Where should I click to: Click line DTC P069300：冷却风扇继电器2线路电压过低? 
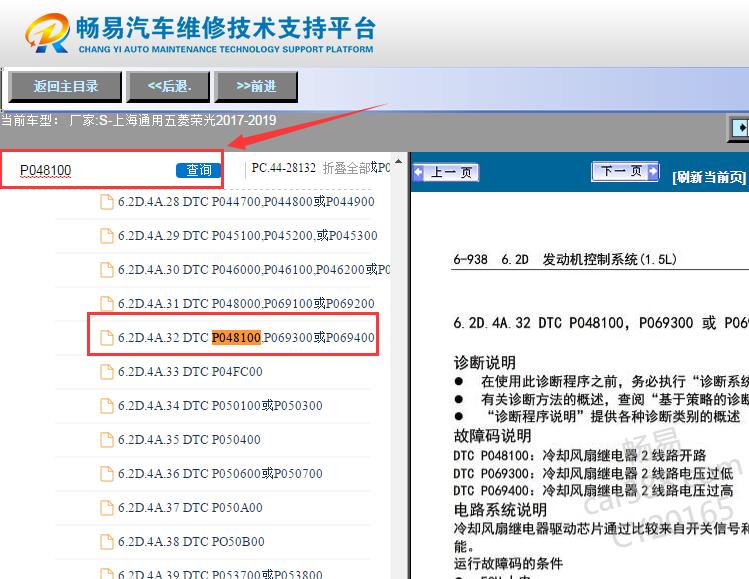[593, 473]
